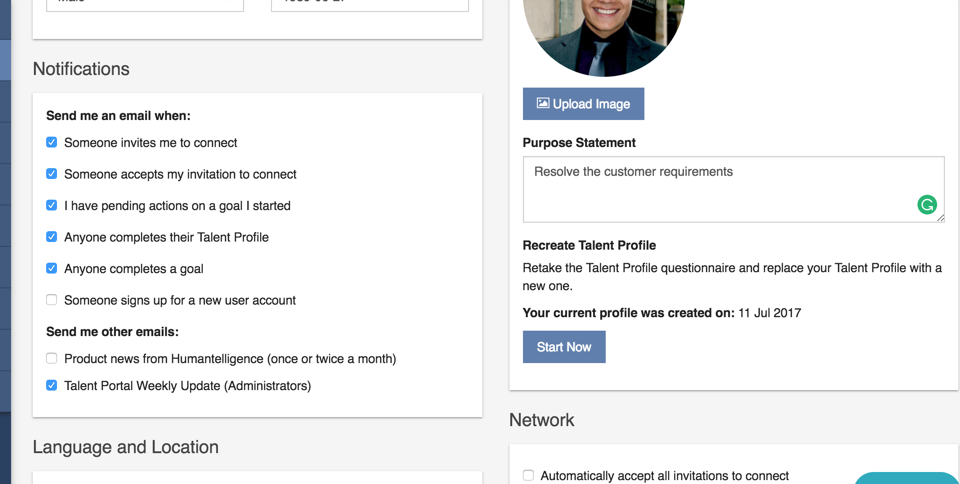Click the circular profile photo
The height and width of the screenshot is (484, 960).
coord(604,30)
